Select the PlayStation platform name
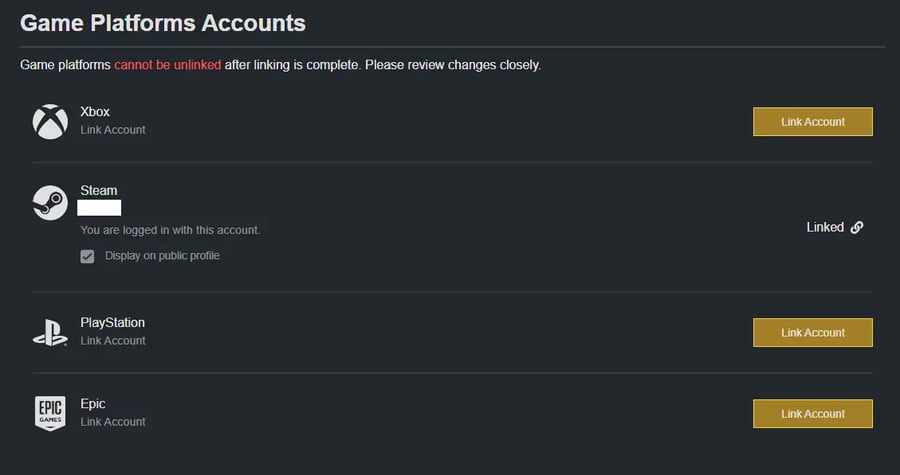 112,323
